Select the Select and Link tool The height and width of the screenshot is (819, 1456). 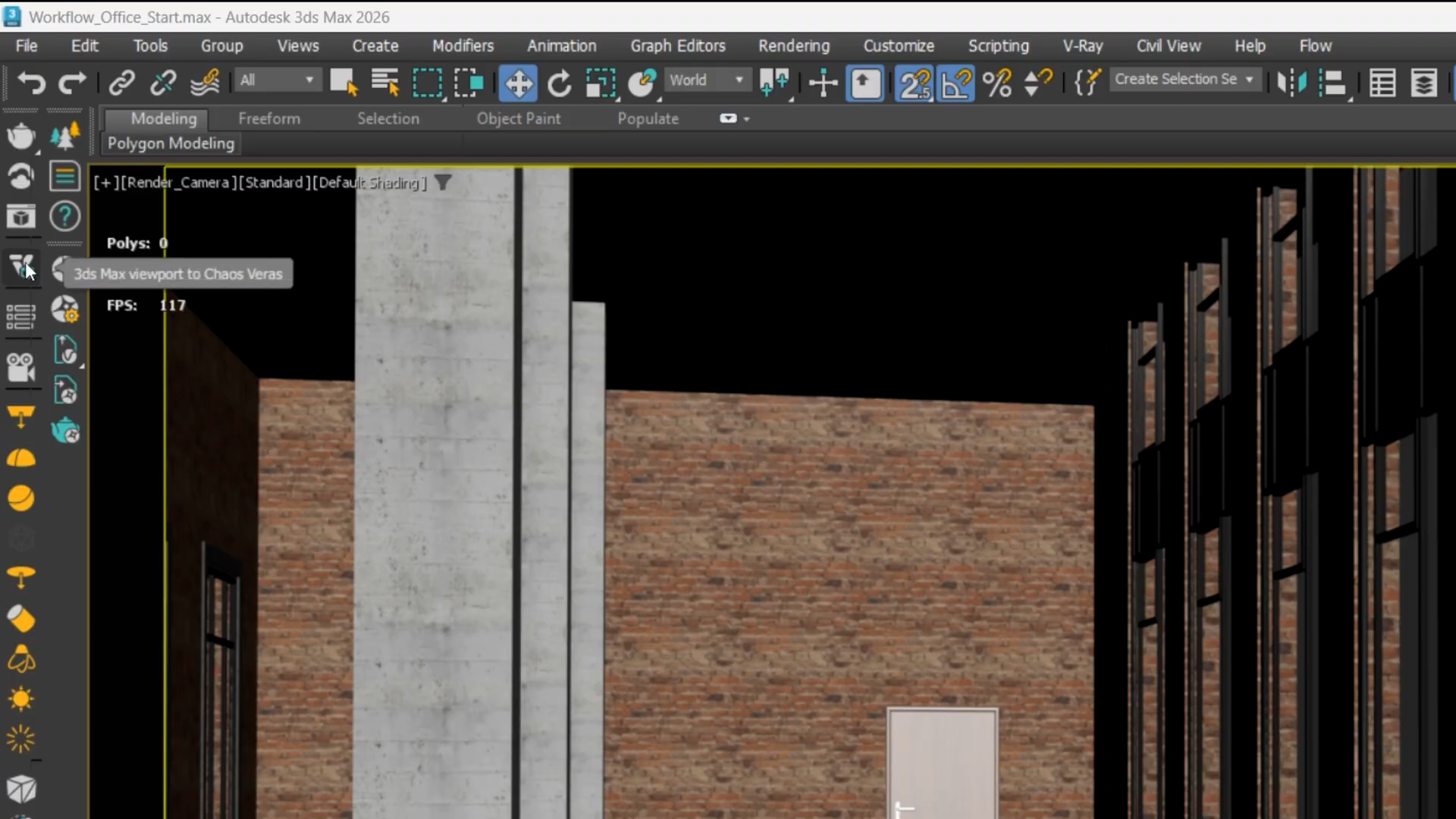point(121,82)
